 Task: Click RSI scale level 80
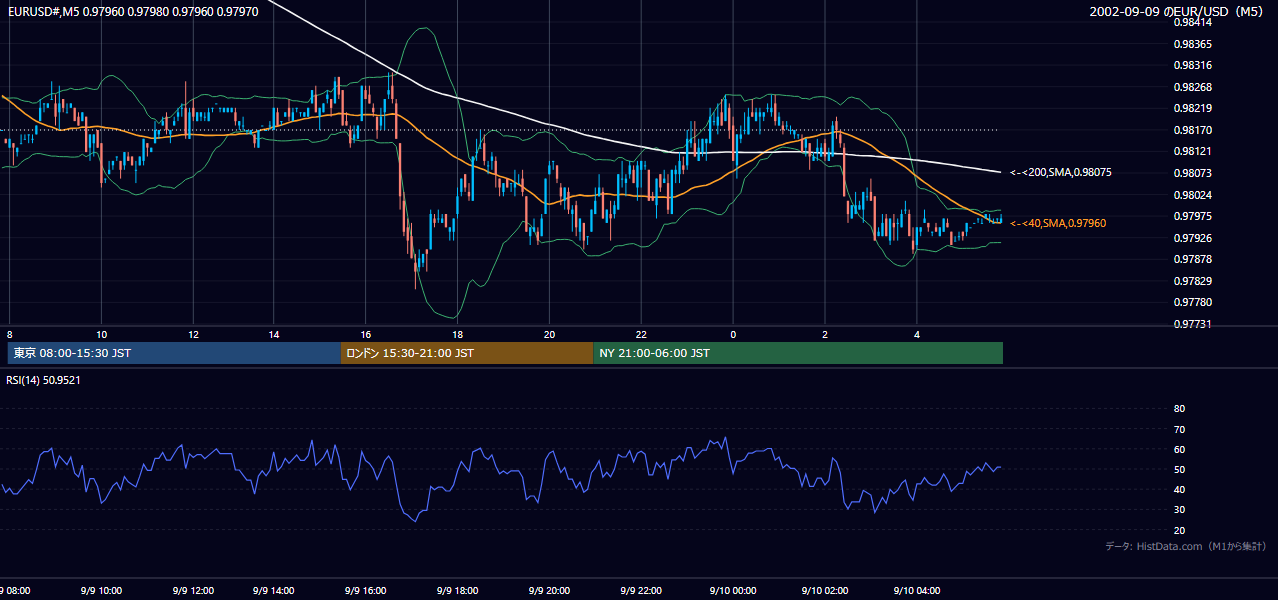[1179, 409]
